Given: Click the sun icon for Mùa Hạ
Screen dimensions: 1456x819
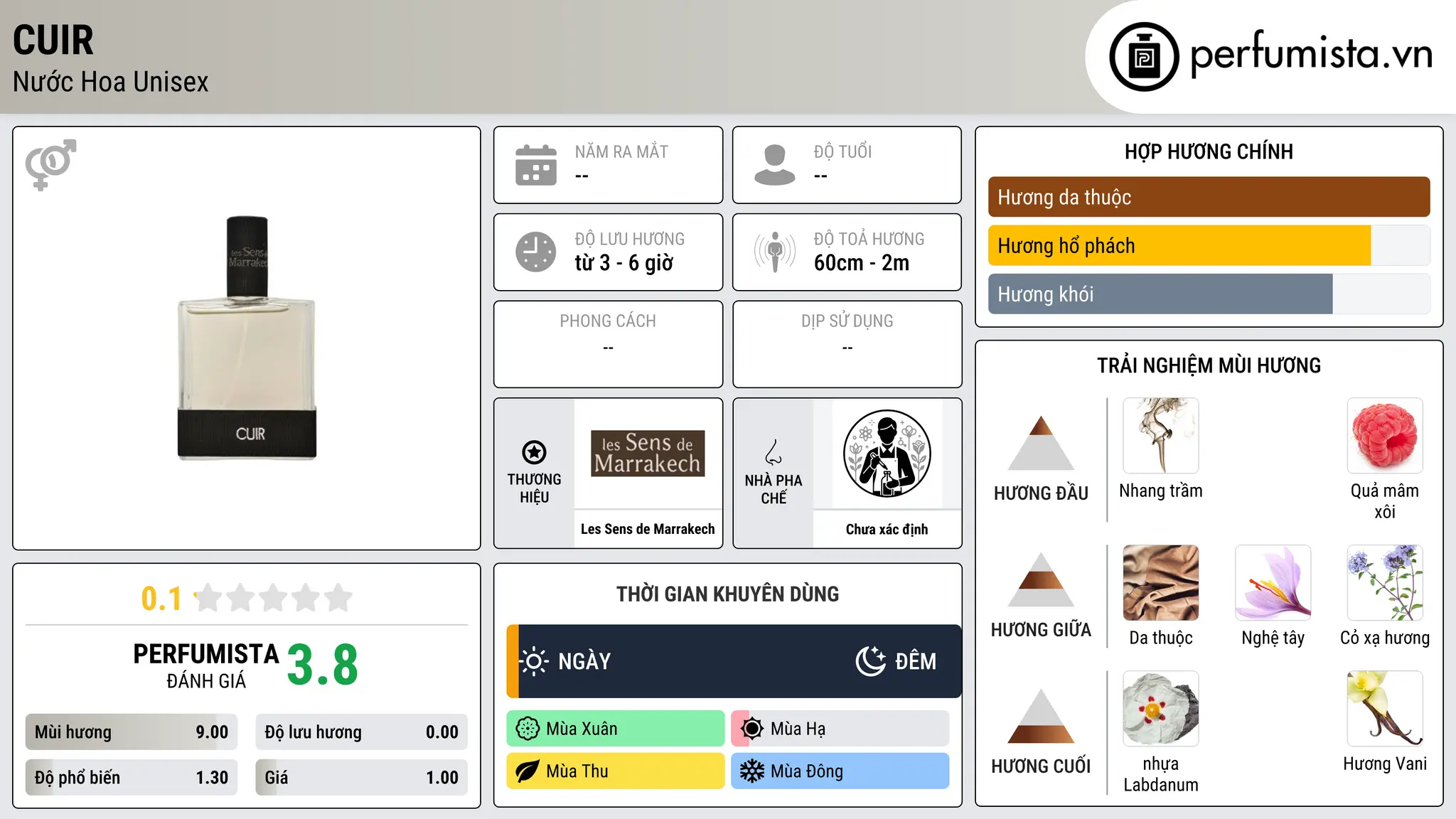Looking at the screenshot, I should (752, 729).
